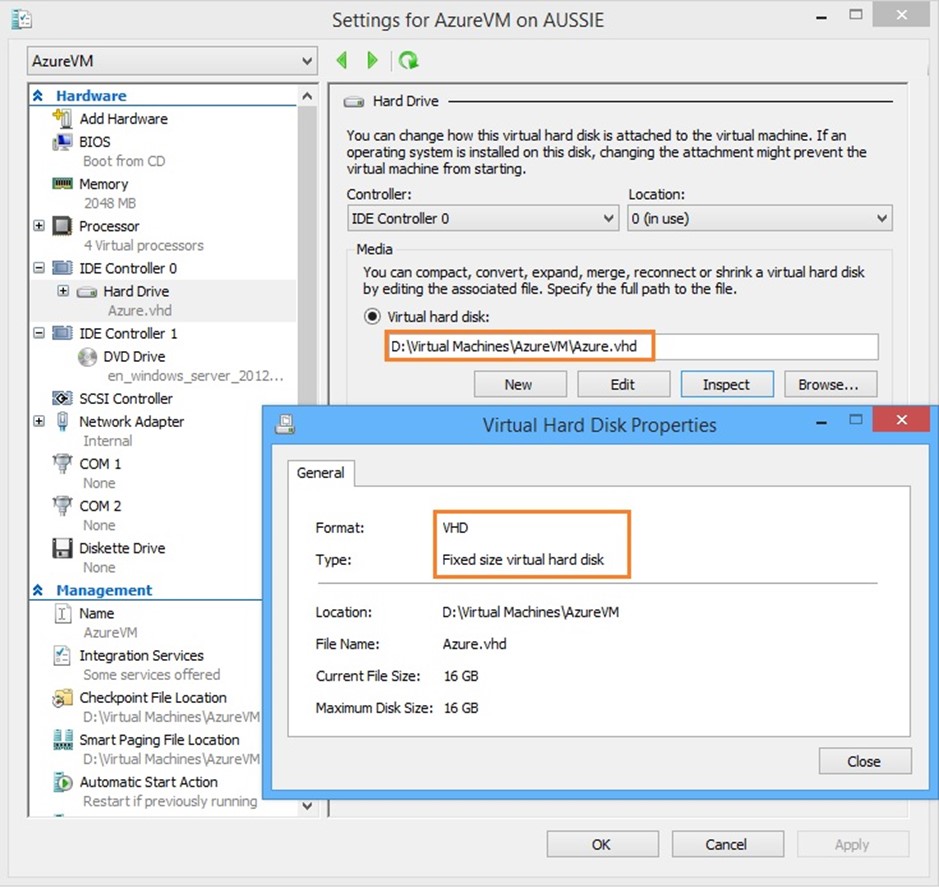Collapse the Management section chevron

[38, 590]
